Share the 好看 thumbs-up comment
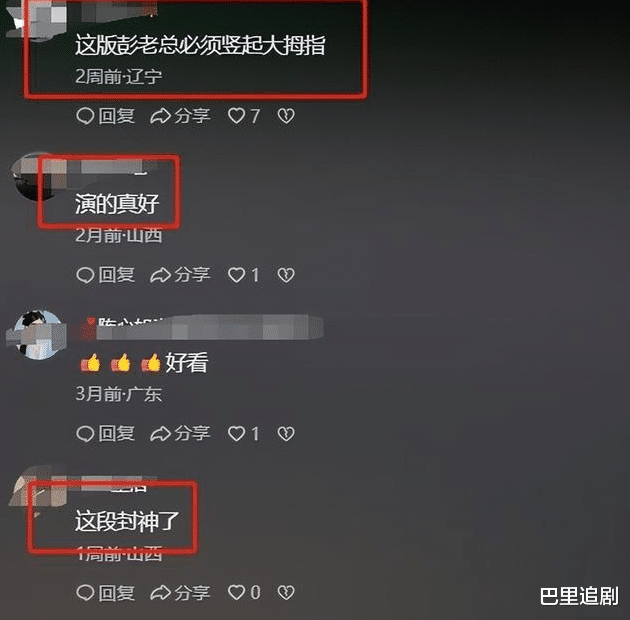Viewport: 630px width, 620px height. tap(180, 434)
